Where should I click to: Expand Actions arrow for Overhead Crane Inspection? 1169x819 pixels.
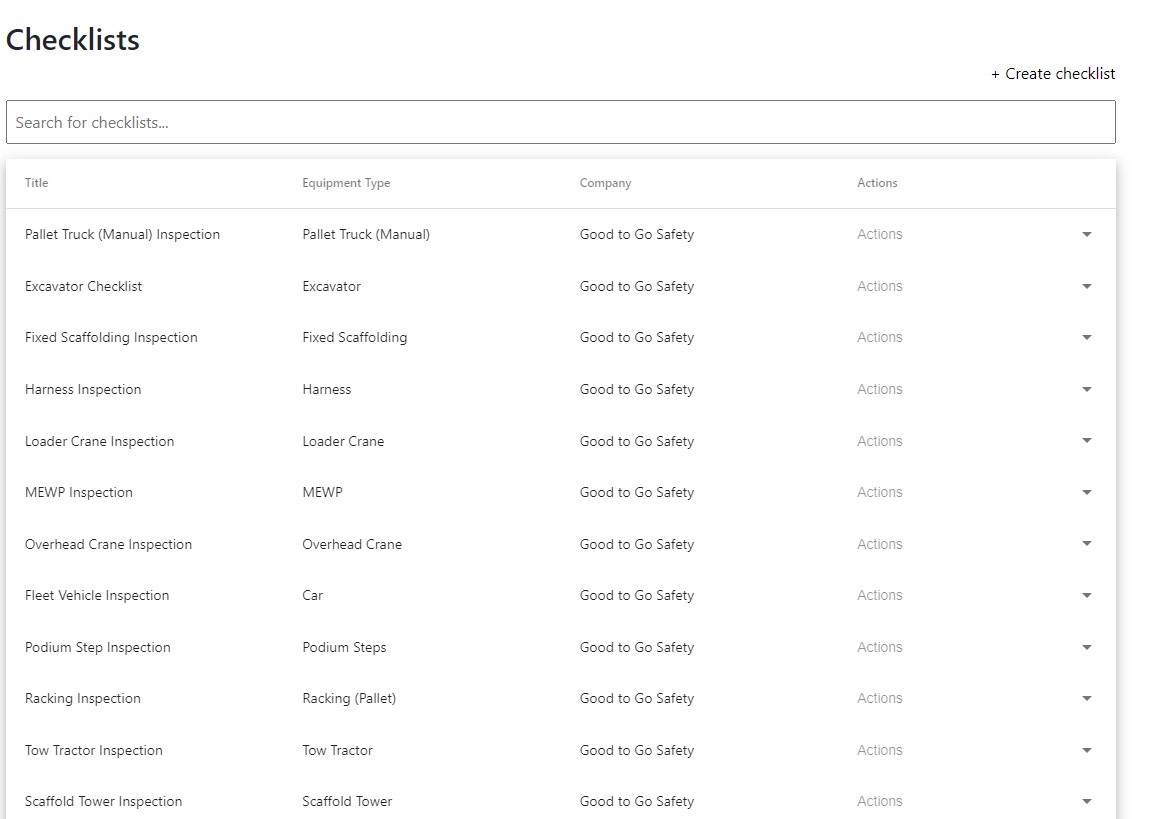[x=1086, y=544]
